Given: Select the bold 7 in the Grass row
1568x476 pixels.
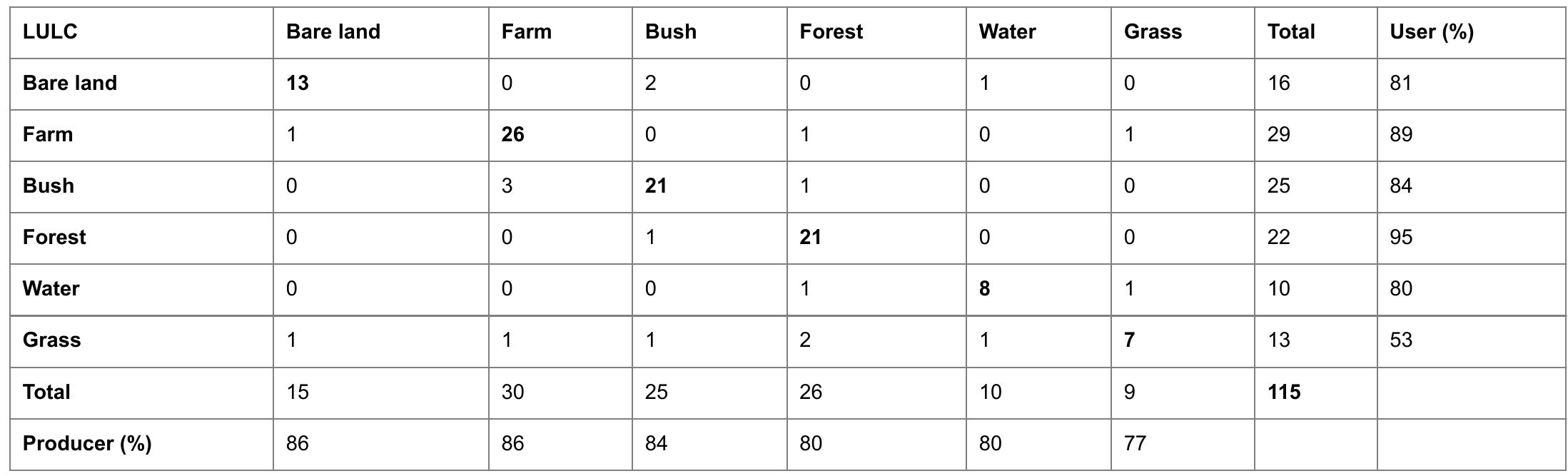Looking at the screenshot, I should point(1129,340).
